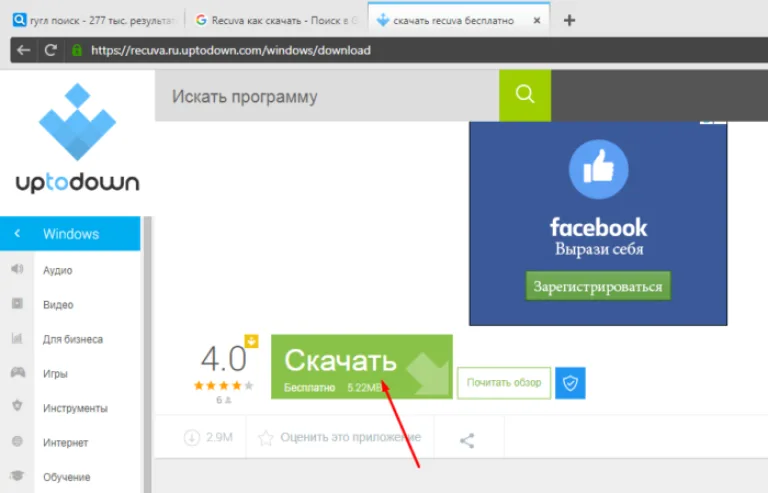
Task: Open the Аудио category
Action: pyautogui.click(x=58, y=270)
